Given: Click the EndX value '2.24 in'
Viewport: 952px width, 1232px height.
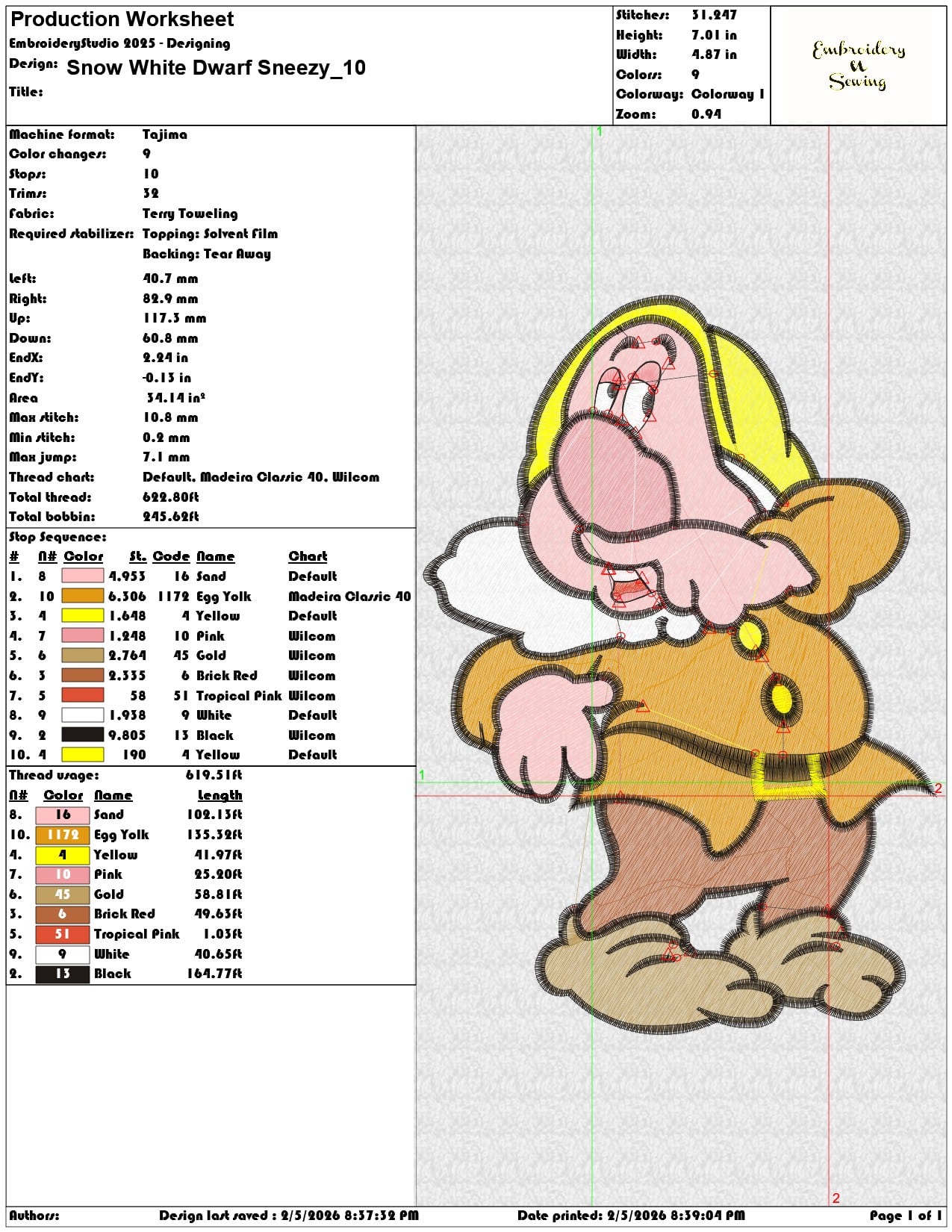Looking at the screenshot, I should click(166, 358).
